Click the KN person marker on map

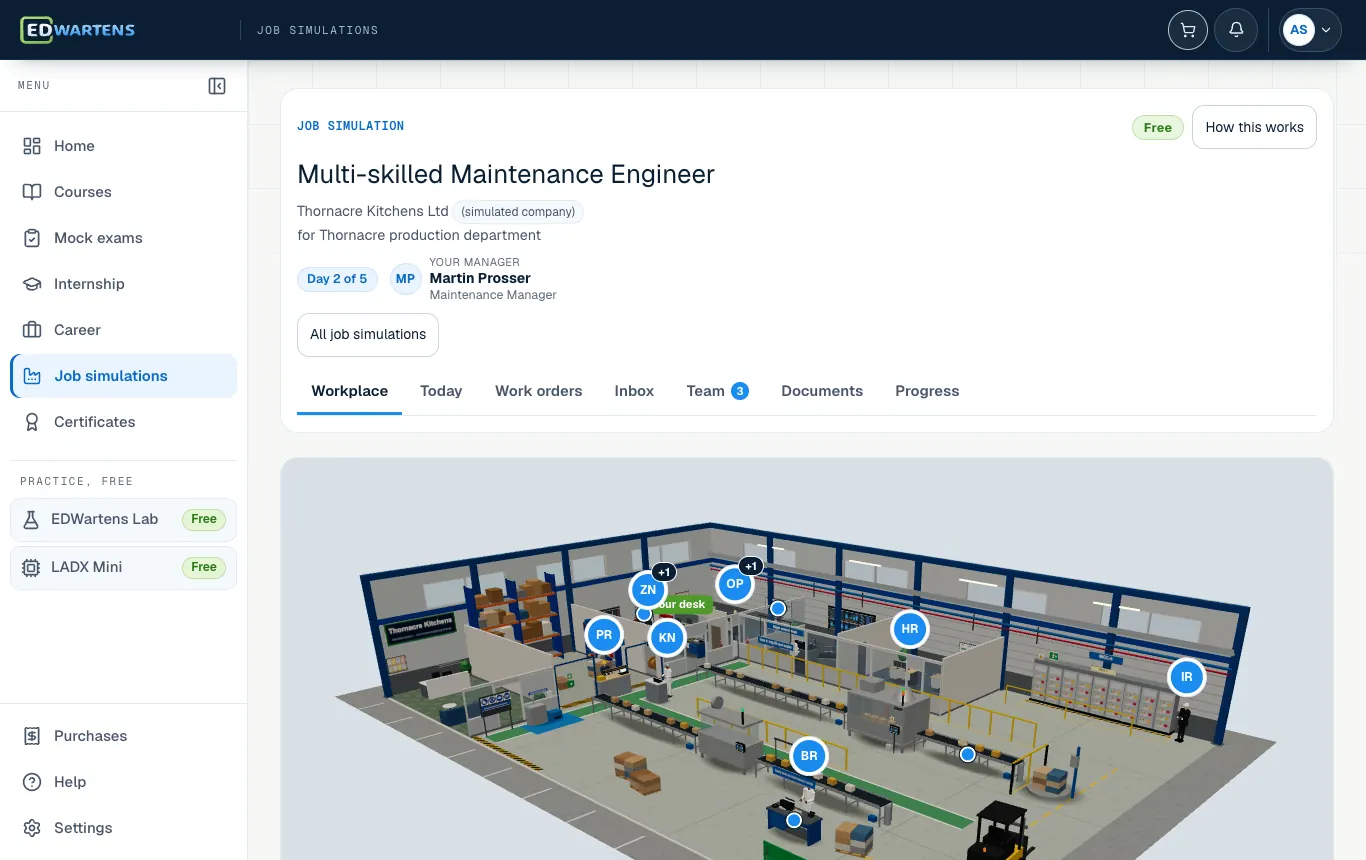pyautogui.click(x=667, y=637)
